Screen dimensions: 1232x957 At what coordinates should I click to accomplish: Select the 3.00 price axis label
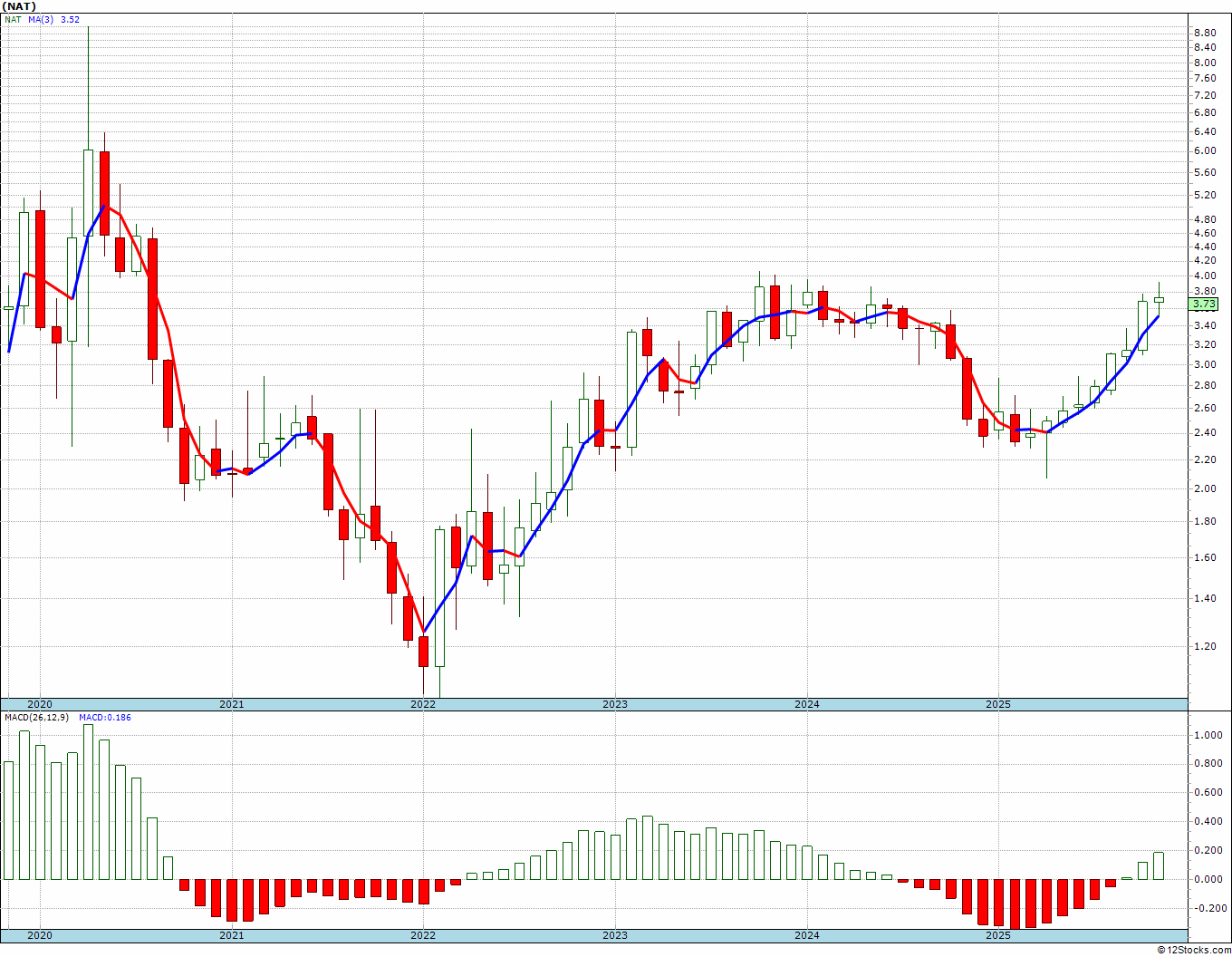click(x=1205, y=364)
